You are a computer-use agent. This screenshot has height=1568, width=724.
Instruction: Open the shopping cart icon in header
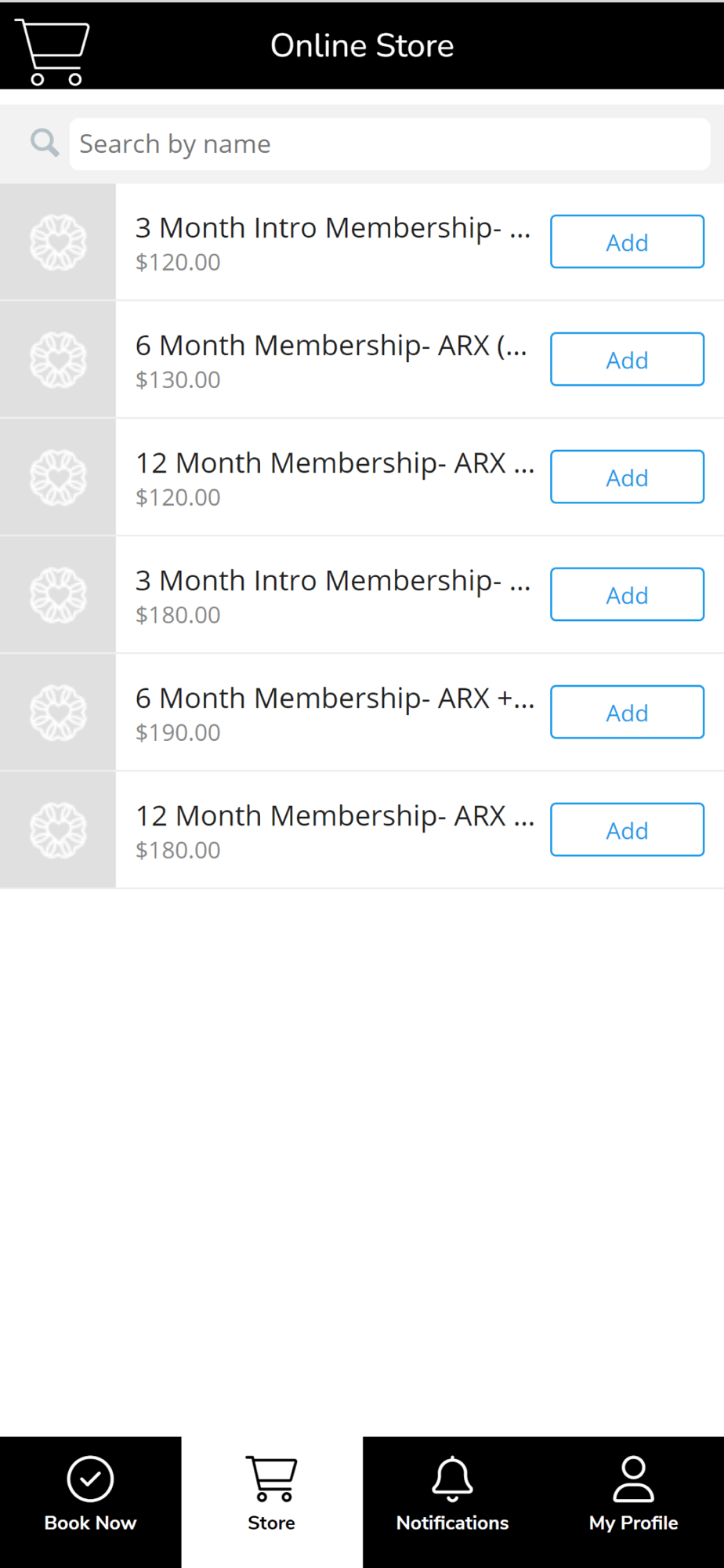[52, 51]
